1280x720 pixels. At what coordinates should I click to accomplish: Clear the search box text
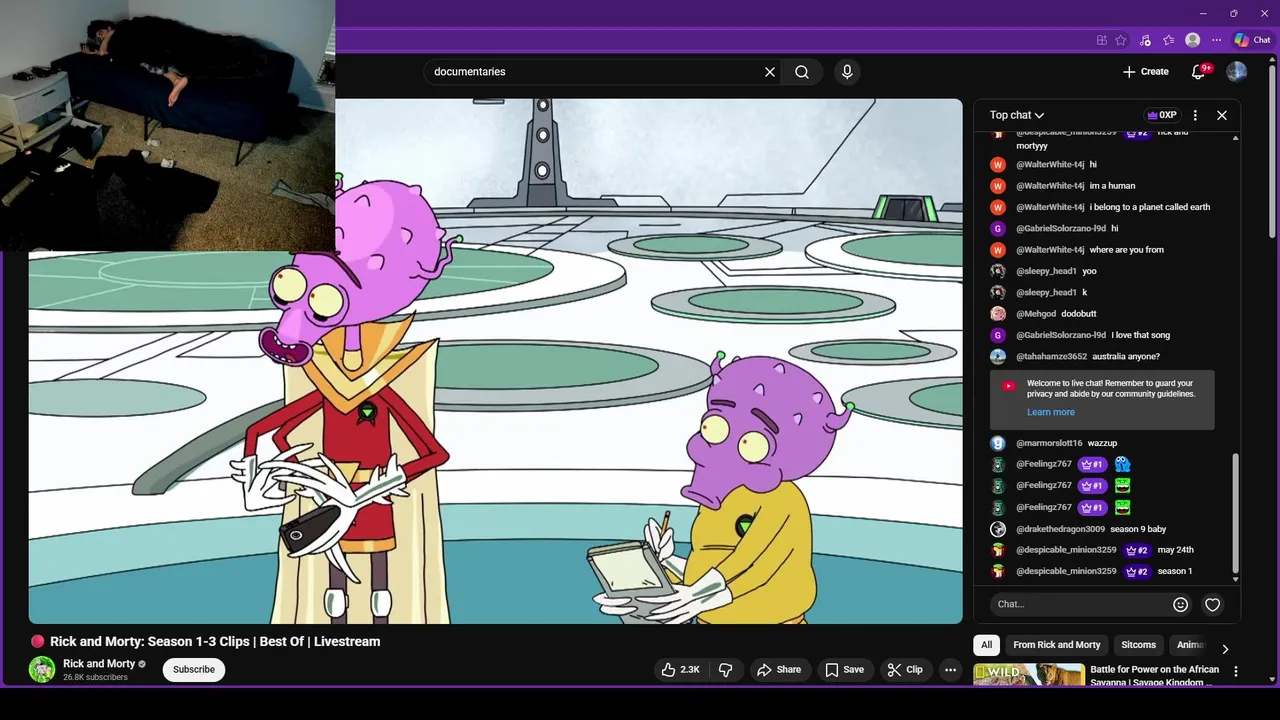(x=770, y=72)
